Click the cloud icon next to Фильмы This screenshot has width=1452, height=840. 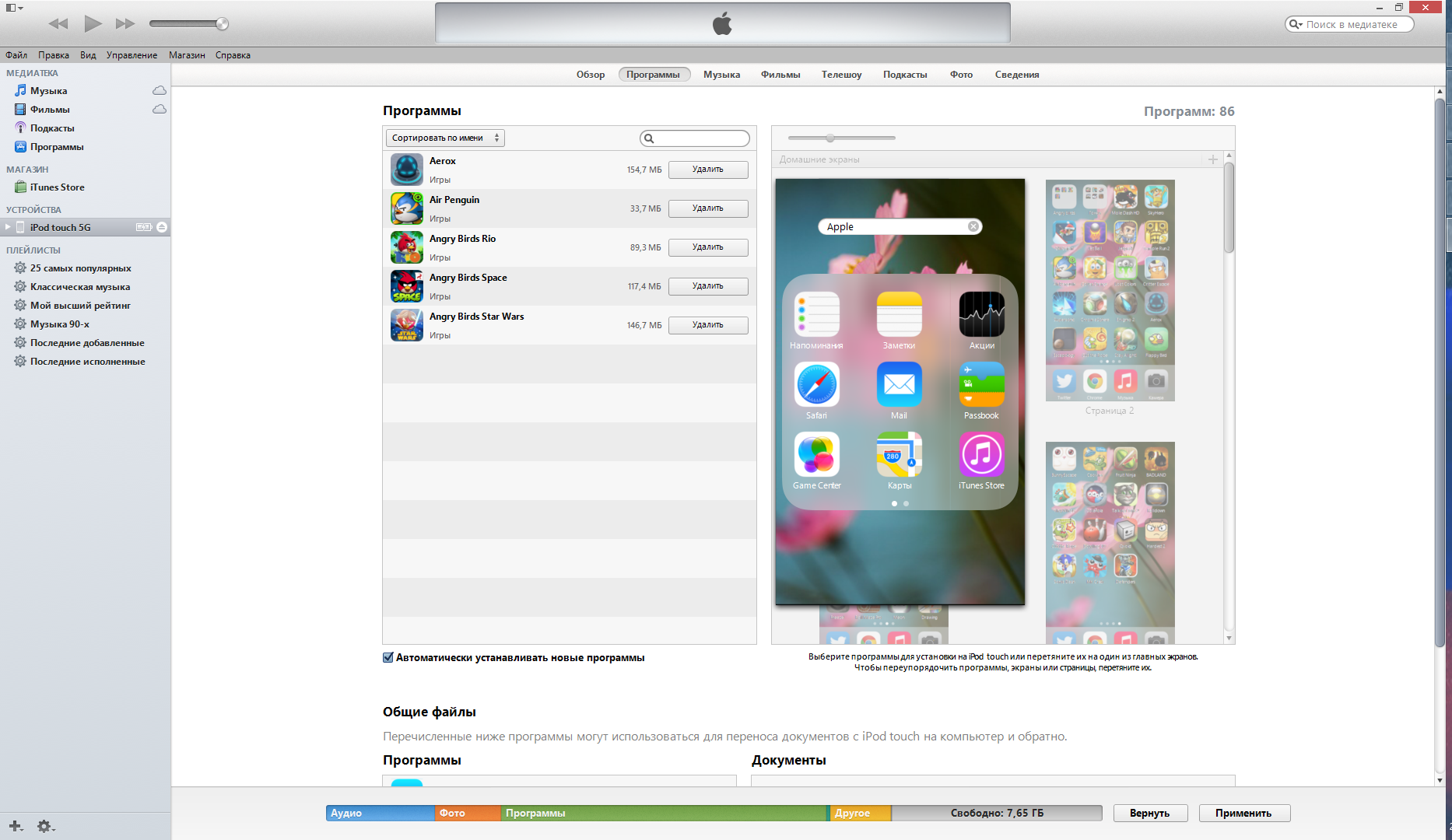click(160, 110)
